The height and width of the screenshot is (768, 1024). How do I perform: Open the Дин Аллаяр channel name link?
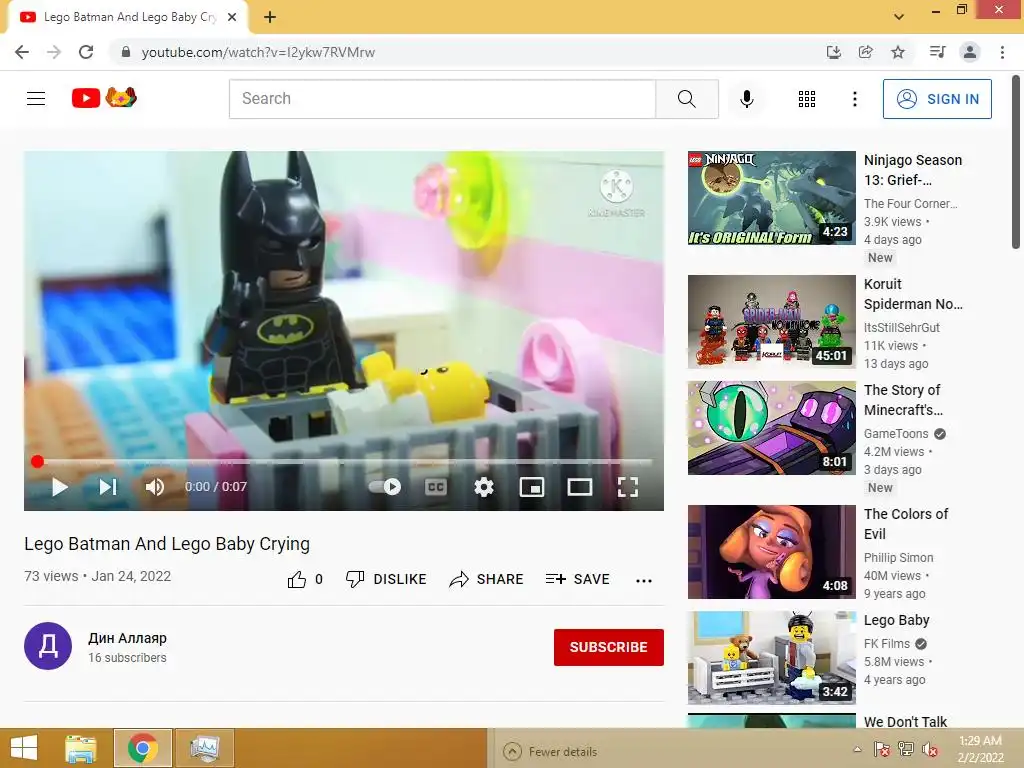coord(127,638)
